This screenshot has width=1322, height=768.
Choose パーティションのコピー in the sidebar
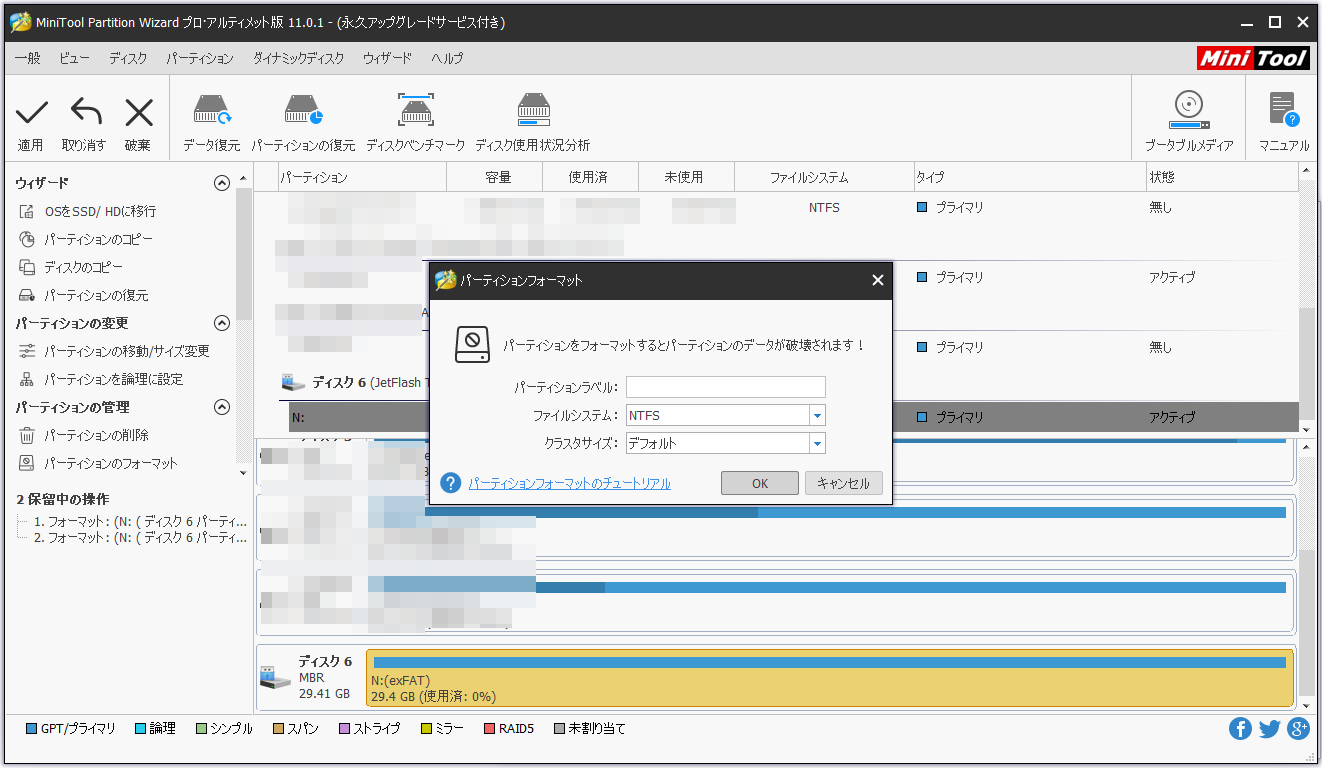coord(99,240)
